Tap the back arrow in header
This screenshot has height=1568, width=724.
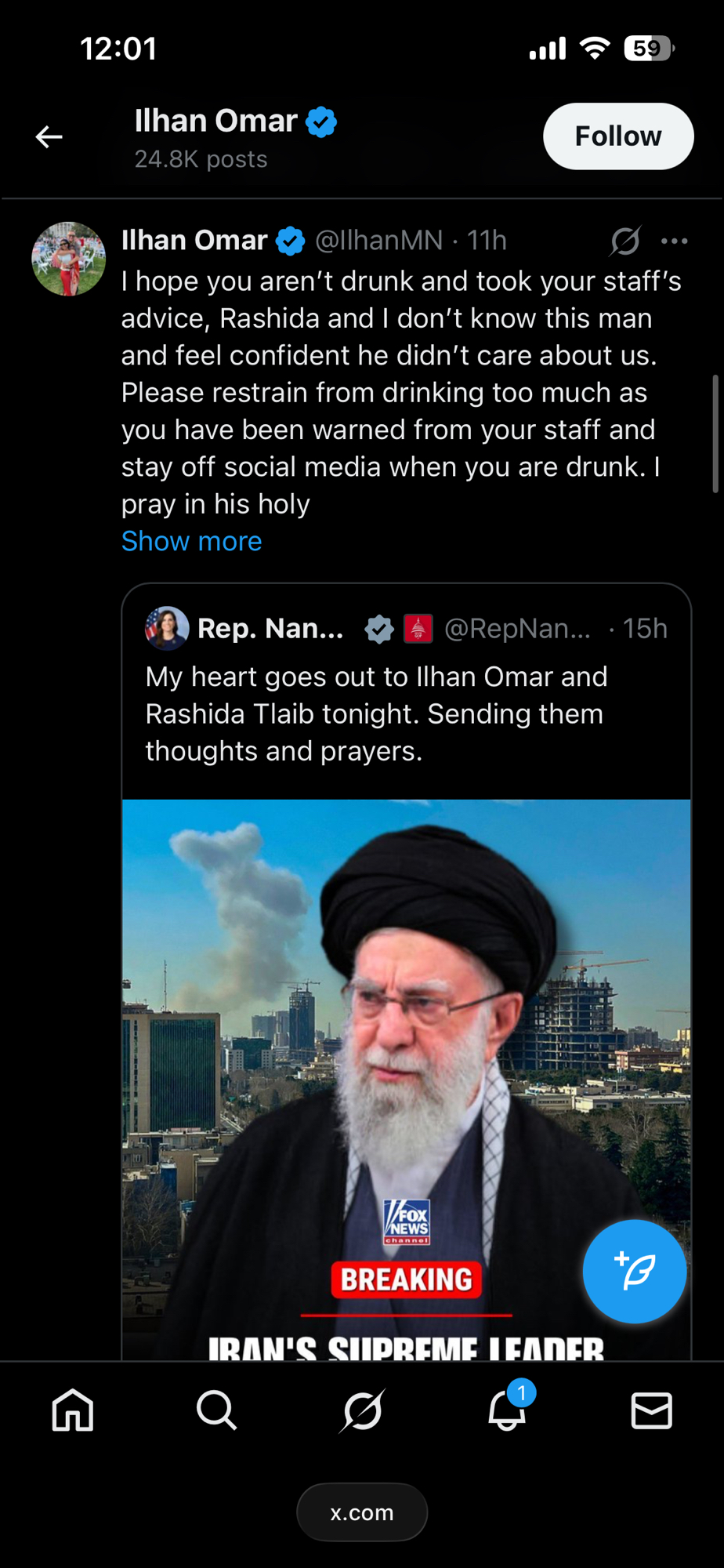49,137
